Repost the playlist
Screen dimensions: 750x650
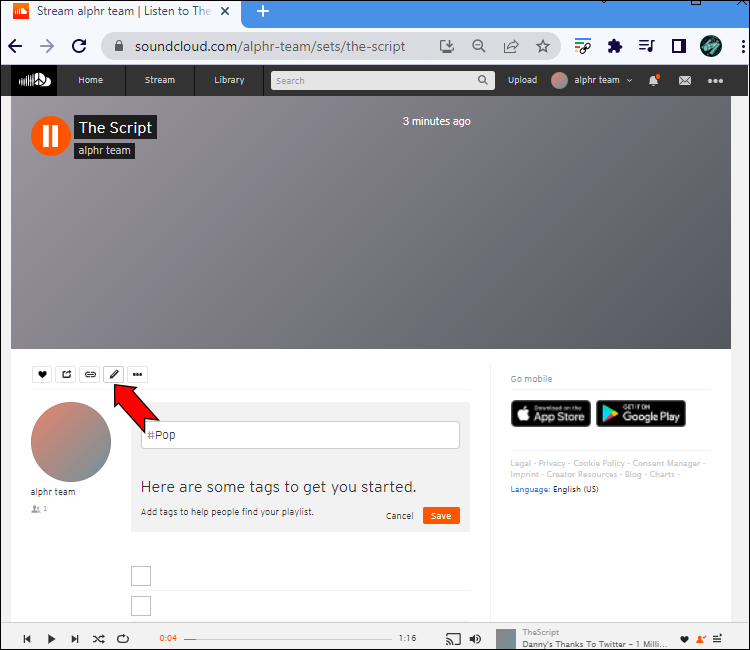click(66, 374)
